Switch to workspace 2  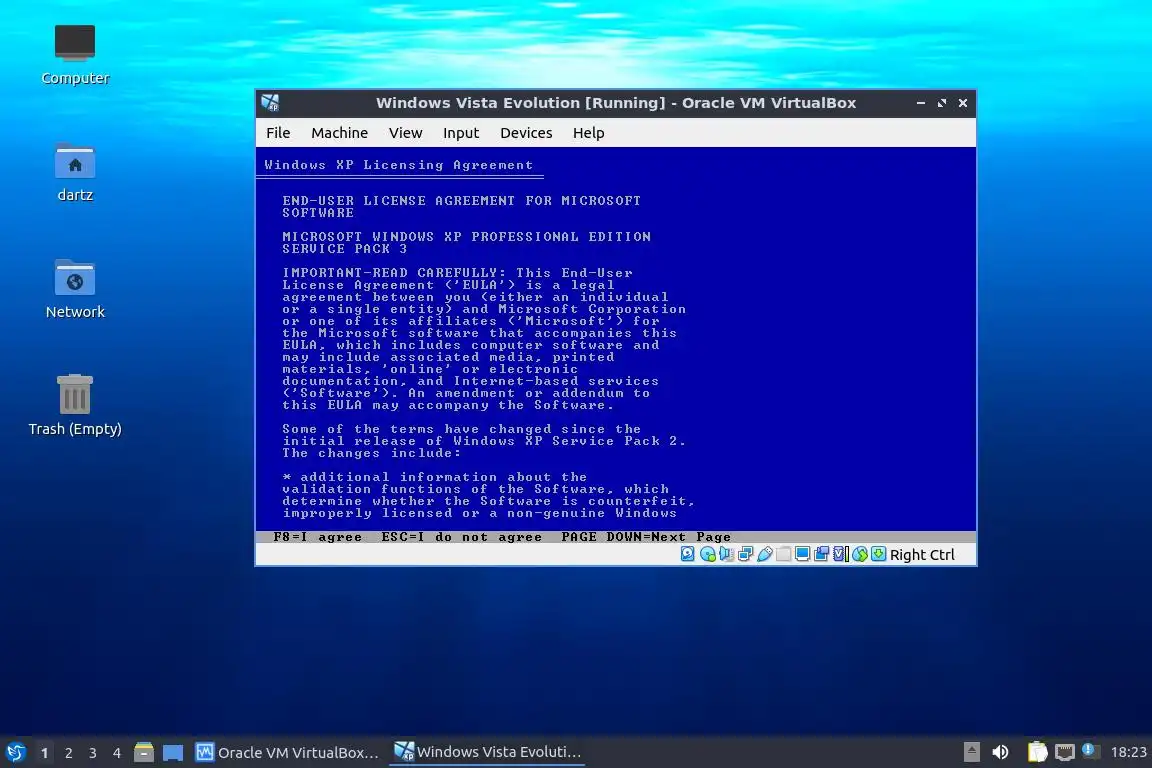point(68,753)
